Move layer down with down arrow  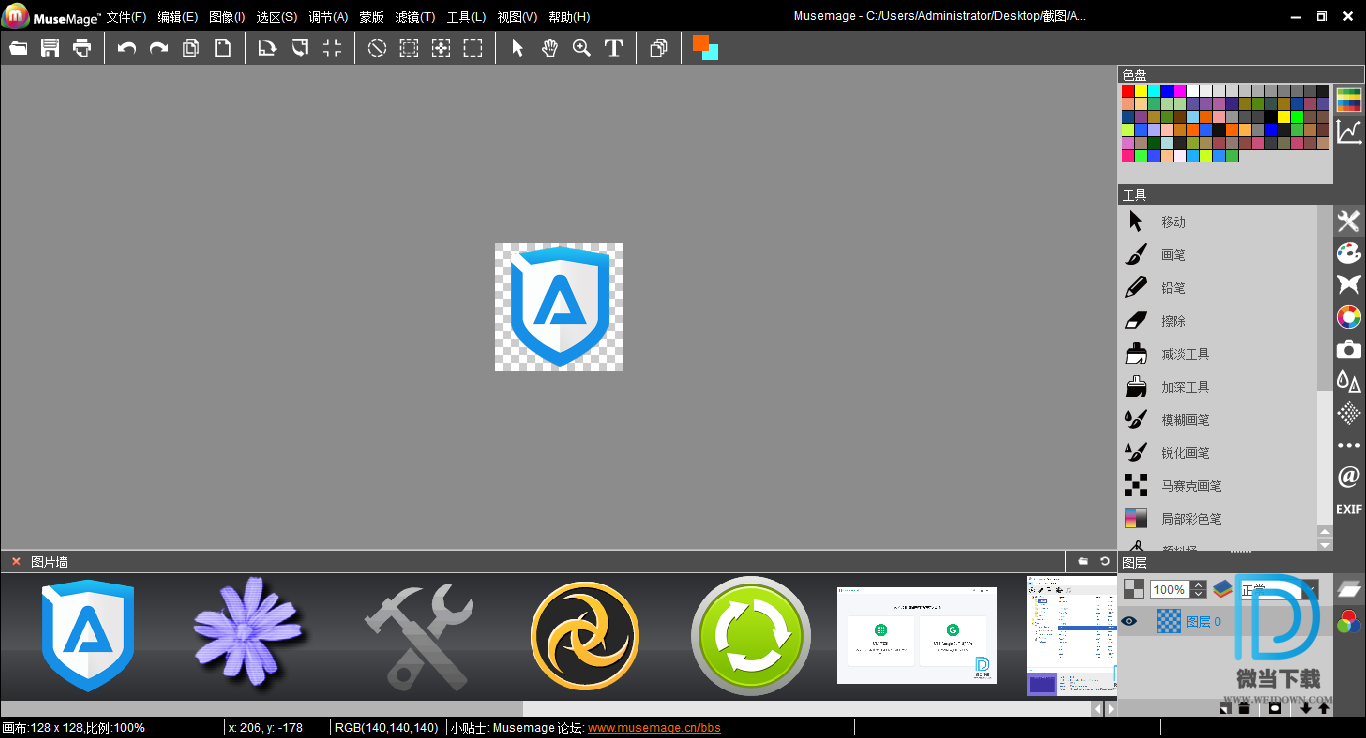tap(1305, 708)
